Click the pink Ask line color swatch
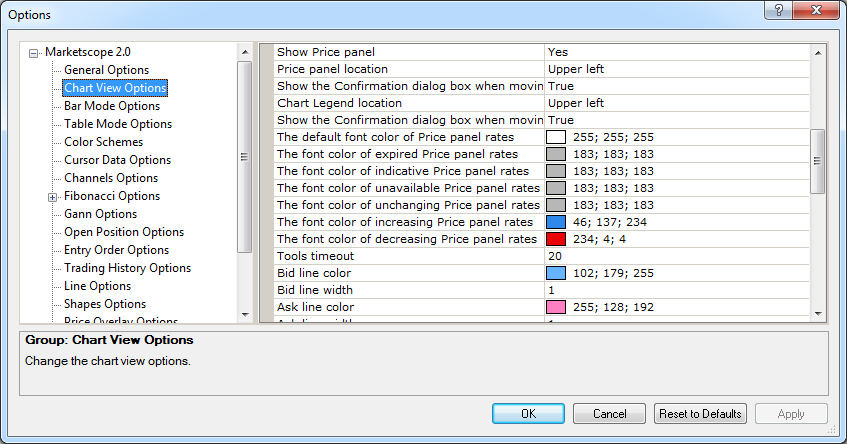 tap(556, 307)
